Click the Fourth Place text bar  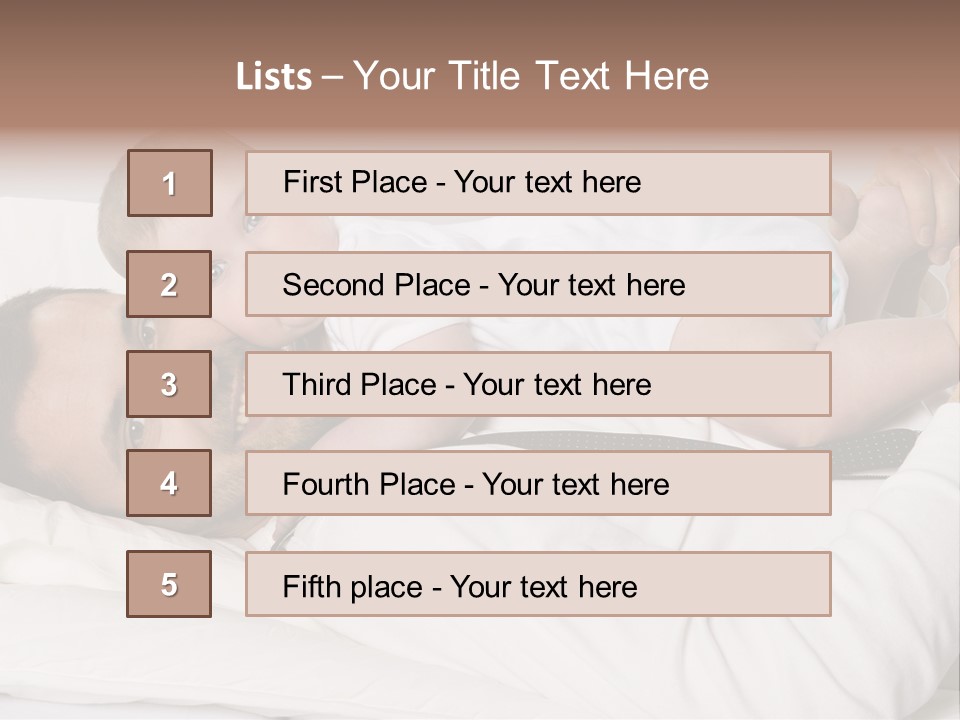[538, 483]
